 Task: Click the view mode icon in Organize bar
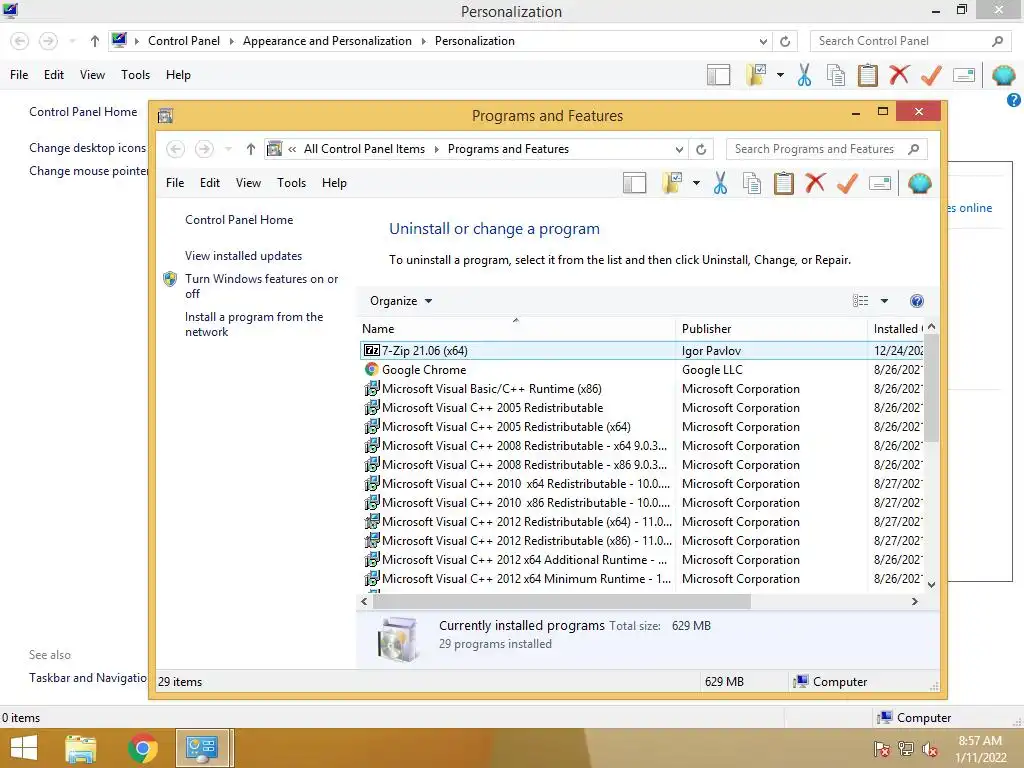[x=861, y=301]
